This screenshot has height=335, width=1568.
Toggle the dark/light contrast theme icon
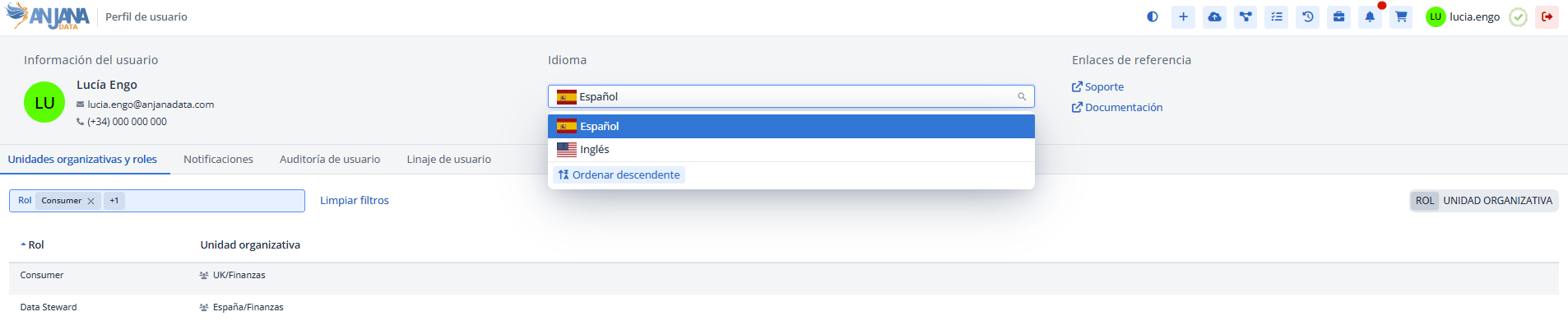pyautogui.click(x=1152, y=16)
